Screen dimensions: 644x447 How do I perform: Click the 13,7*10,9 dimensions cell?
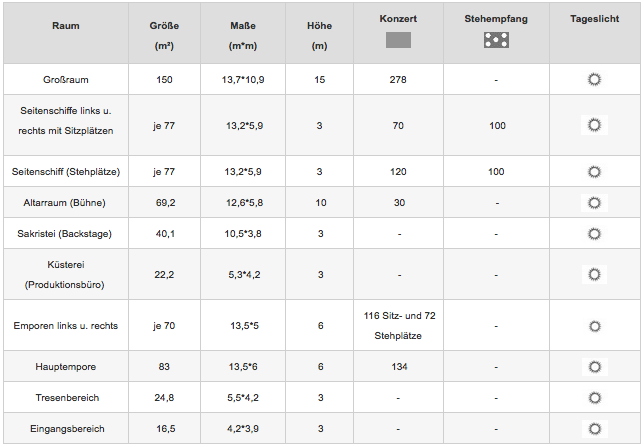pos(243,80)
